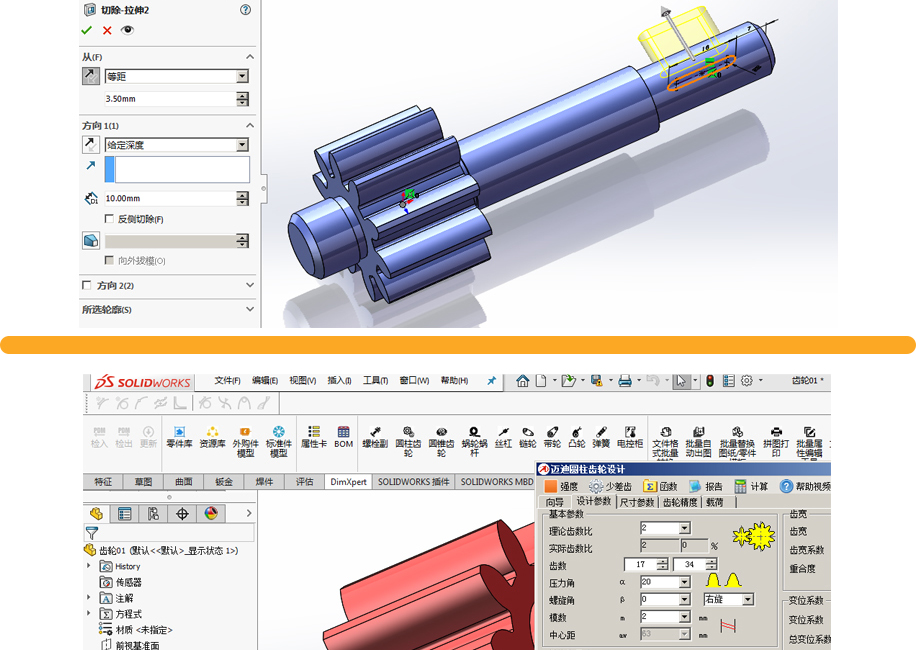The width and height of the screenshot is (916, 650).
Task: Launch the 圆锥齿轮 bevel gear tool
Action: 442,441
